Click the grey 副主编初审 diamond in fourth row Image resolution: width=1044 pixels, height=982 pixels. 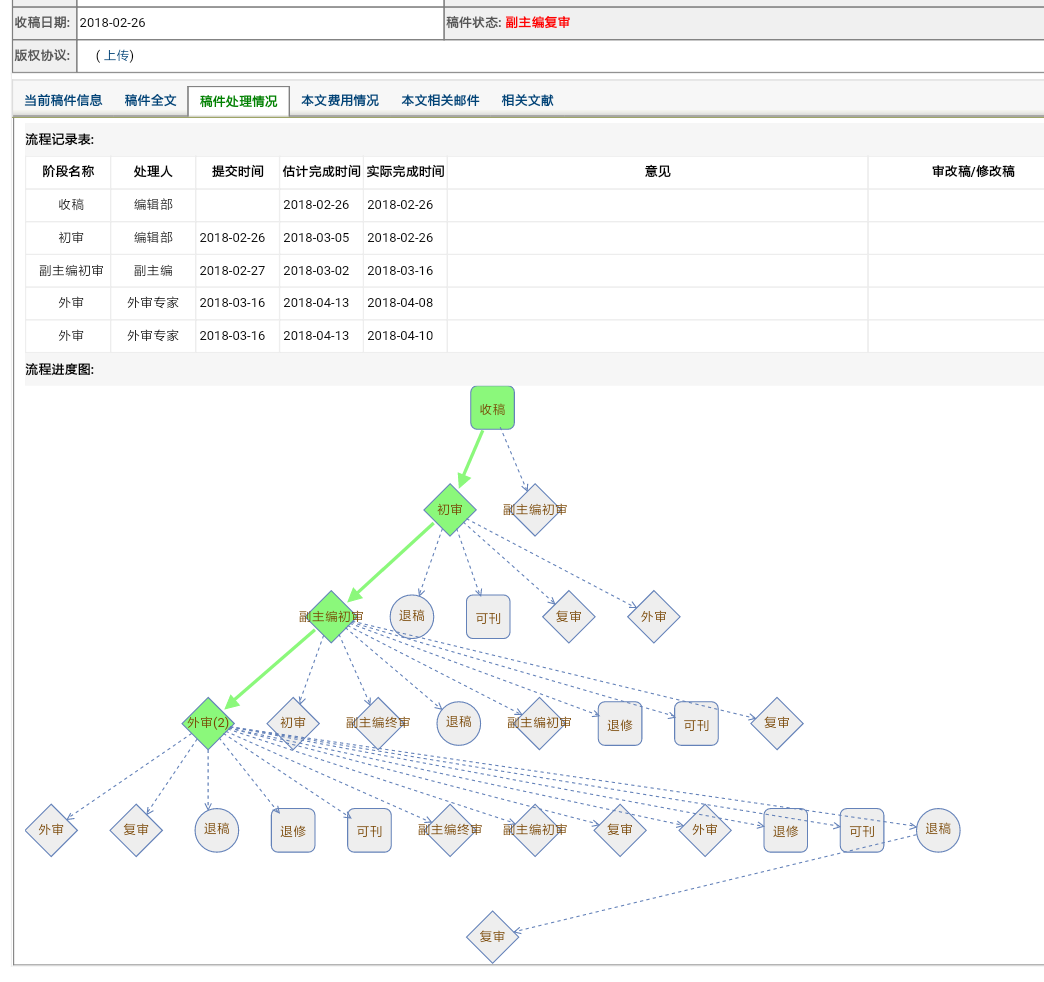coord(539,723)
